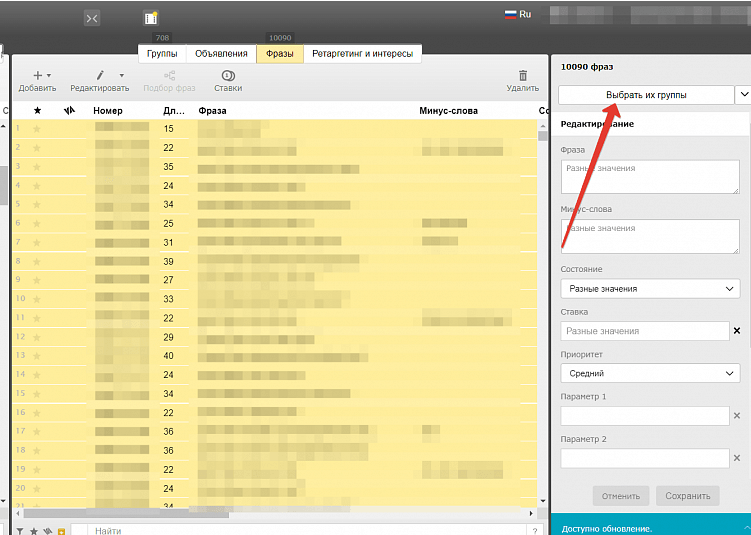Click the Доступно обновление notification
Image resolution: width=751 pixels, height=535 pixels.
coord(651,524)
